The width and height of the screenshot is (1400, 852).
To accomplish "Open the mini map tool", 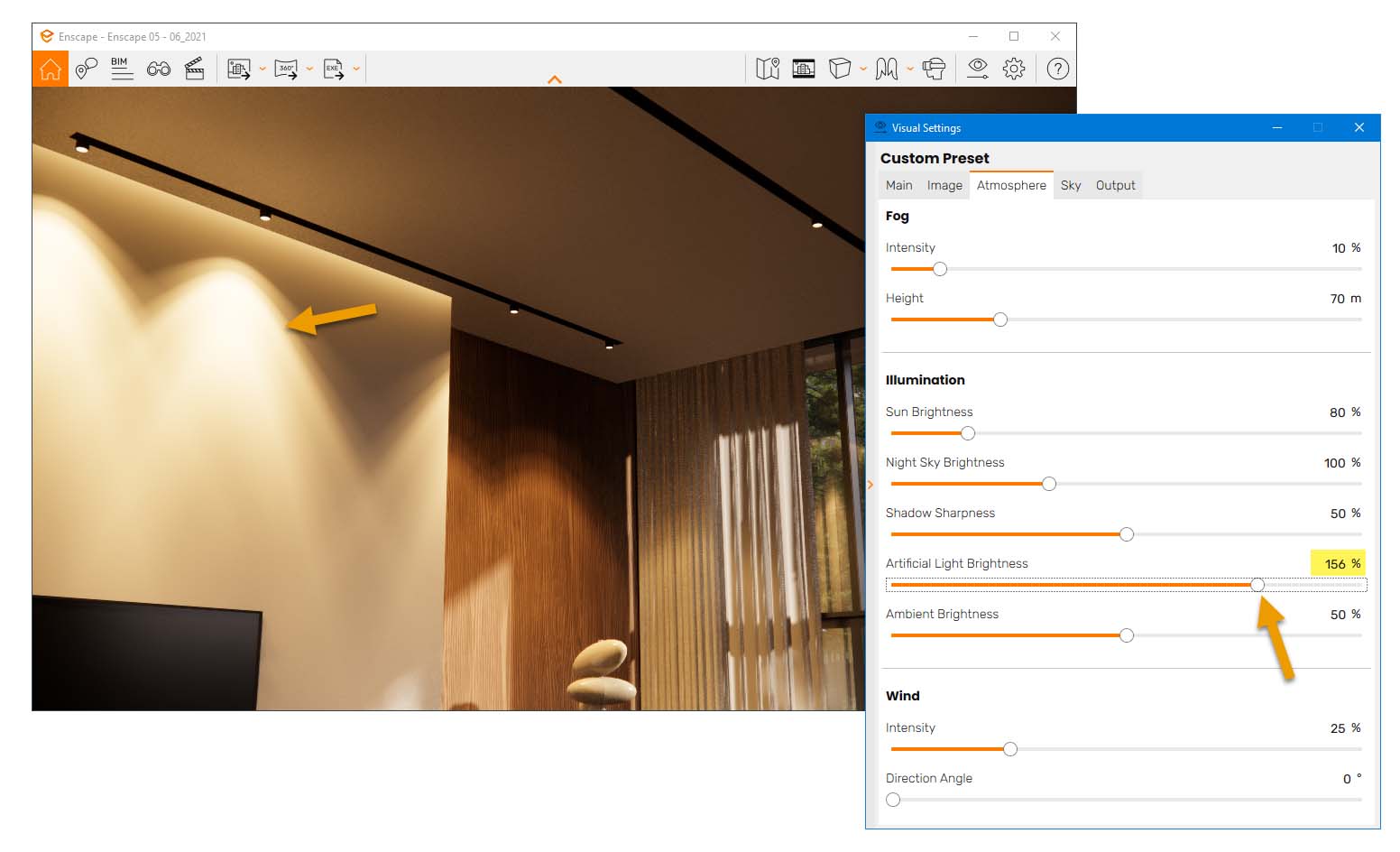I will pyautogui.click(x=768, y=69).
